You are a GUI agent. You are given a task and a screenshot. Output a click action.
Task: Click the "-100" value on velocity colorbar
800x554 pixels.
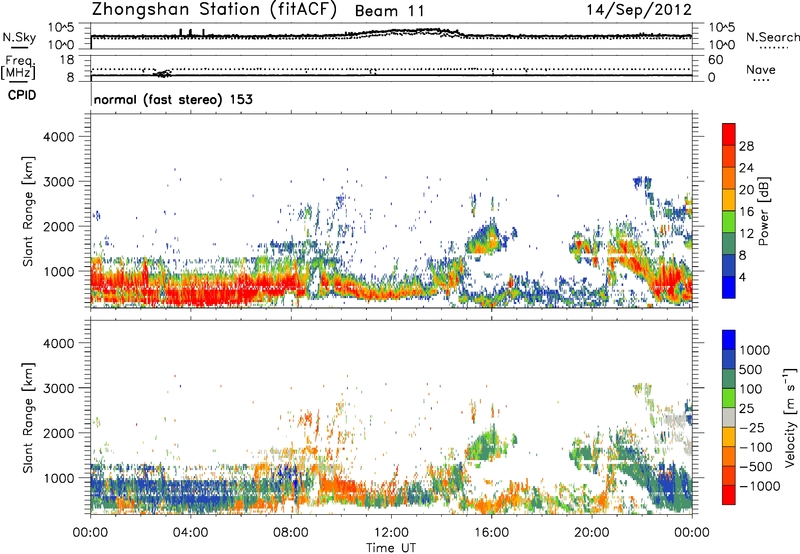pos(756,447)
